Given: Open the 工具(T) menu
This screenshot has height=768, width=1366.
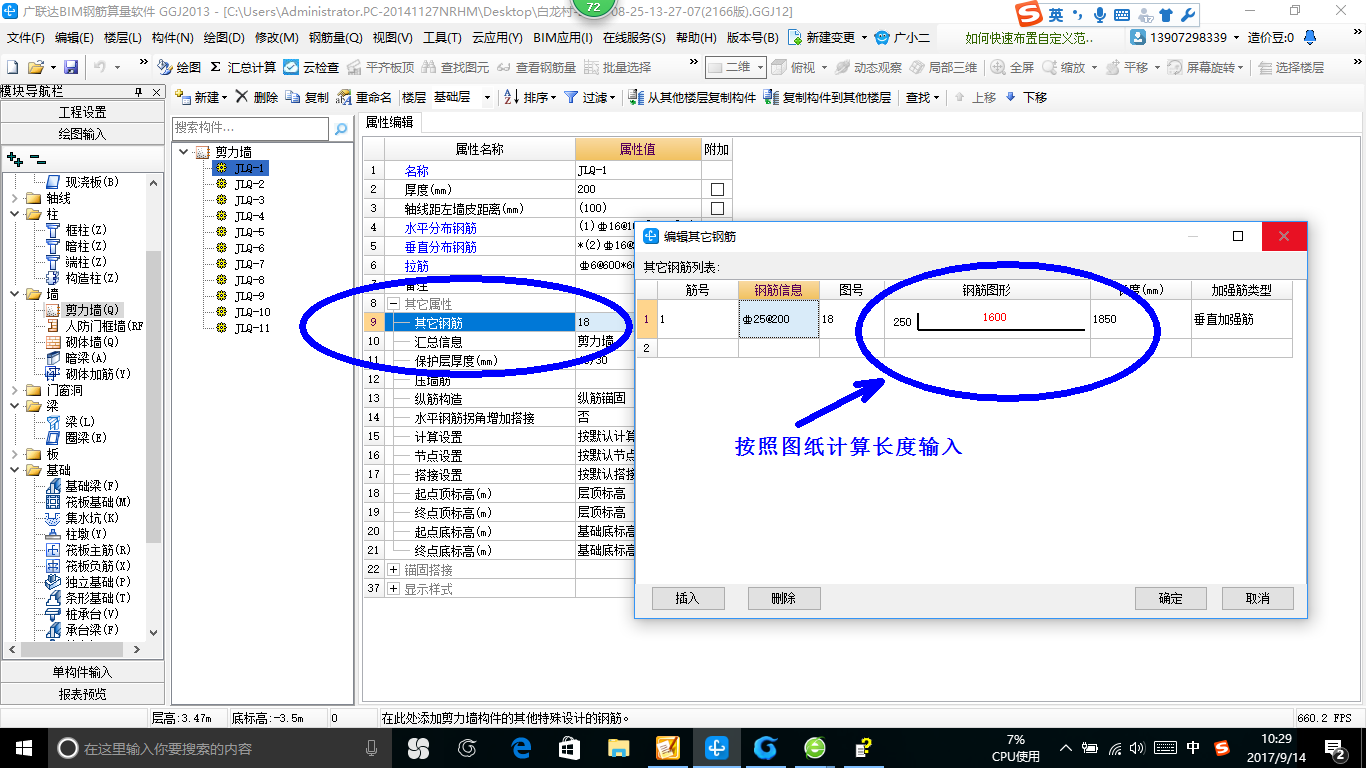Looking at the screenshot, I should click(442, 38).
